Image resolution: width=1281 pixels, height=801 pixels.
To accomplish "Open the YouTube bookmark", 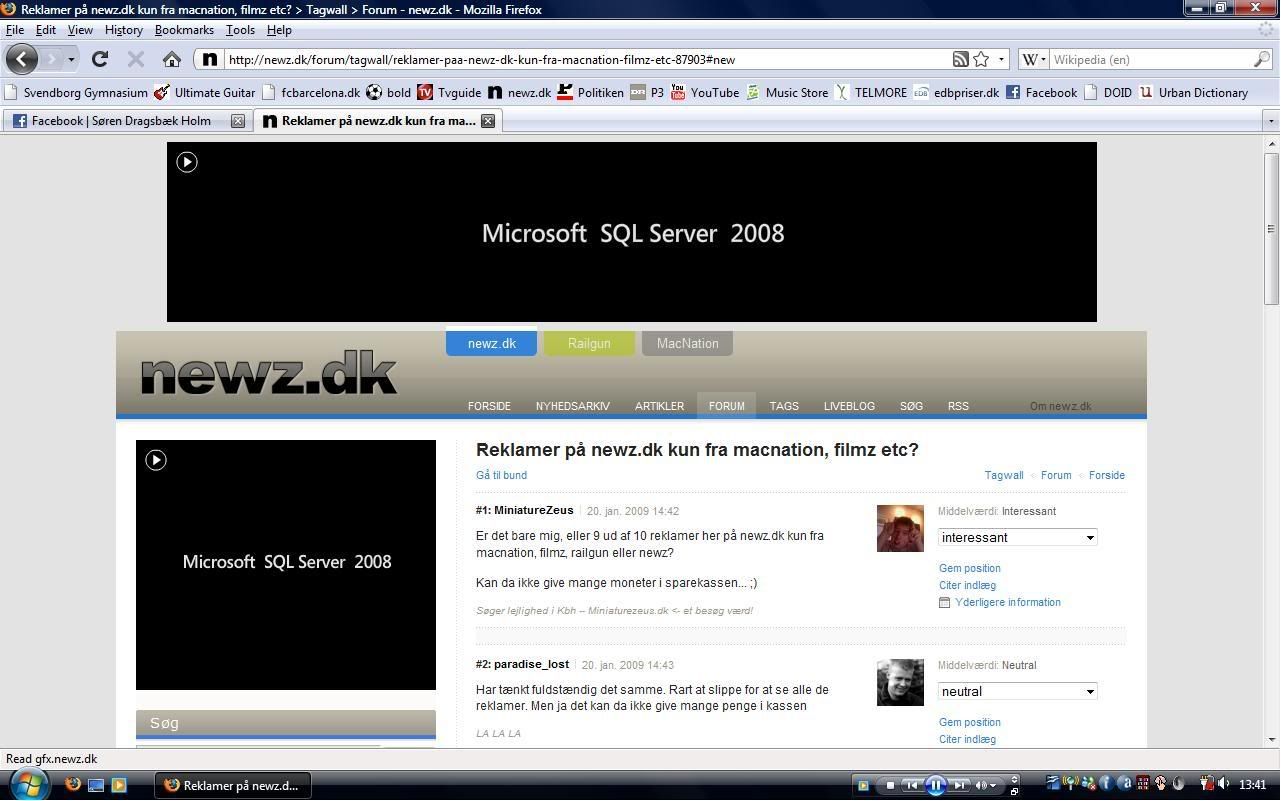I will [704, 92].
